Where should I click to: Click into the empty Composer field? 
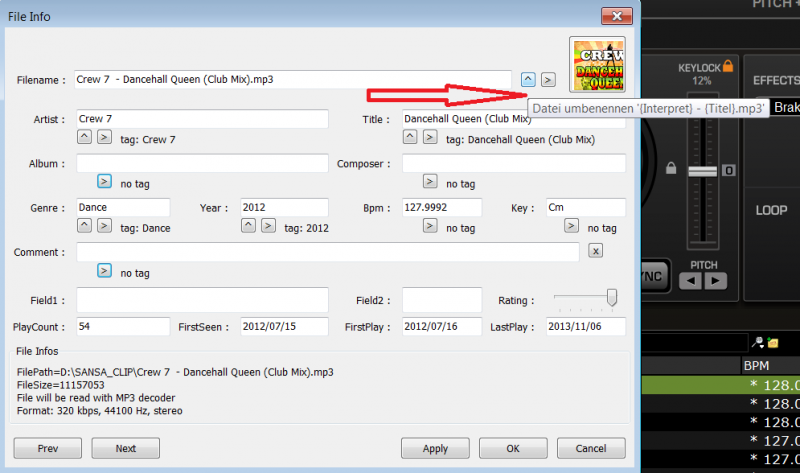[514, 163]
